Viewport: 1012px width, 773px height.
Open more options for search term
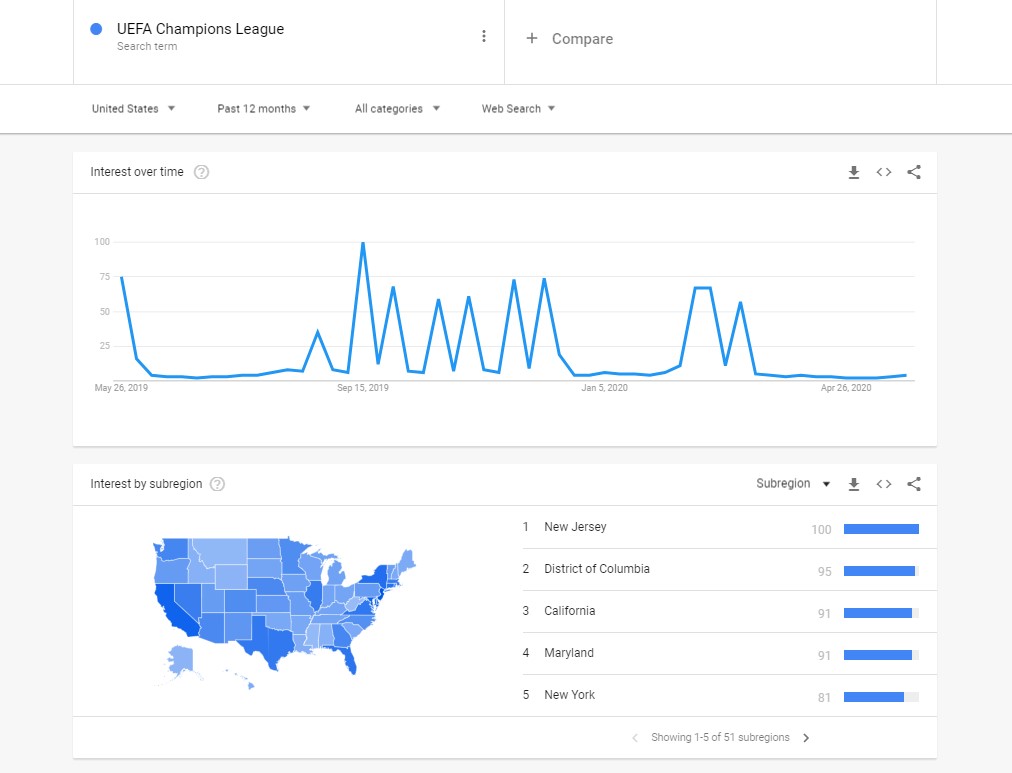point(484,37)
